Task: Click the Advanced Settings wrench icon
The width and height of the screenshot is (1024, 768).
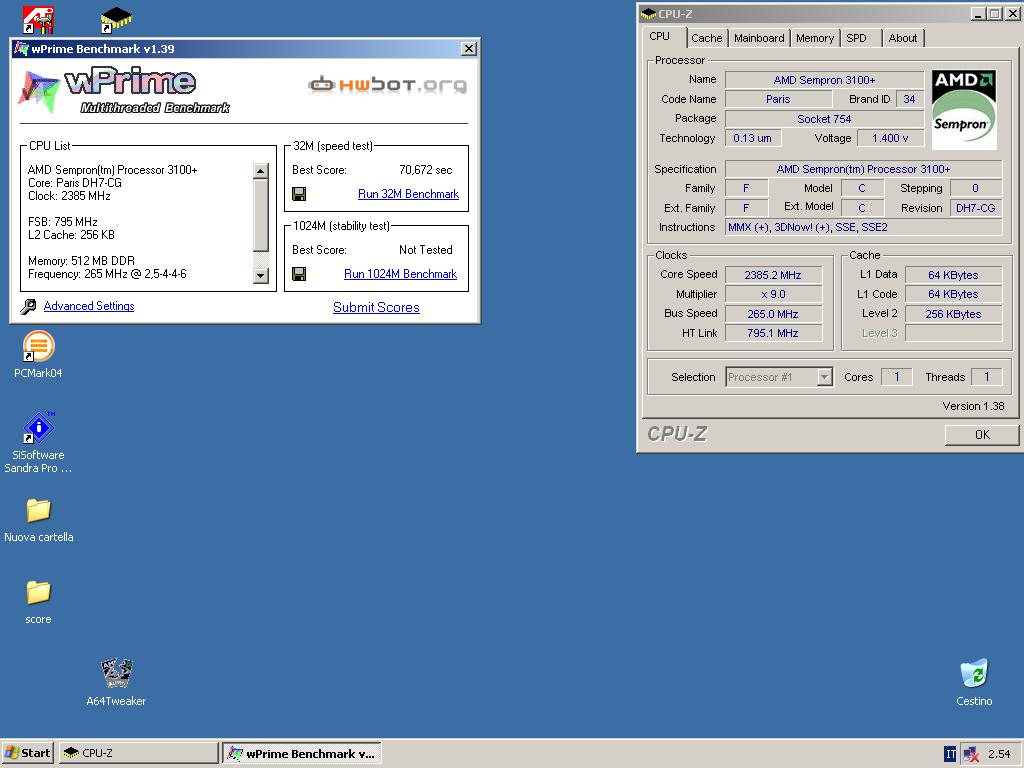Action: pos(28,306)
